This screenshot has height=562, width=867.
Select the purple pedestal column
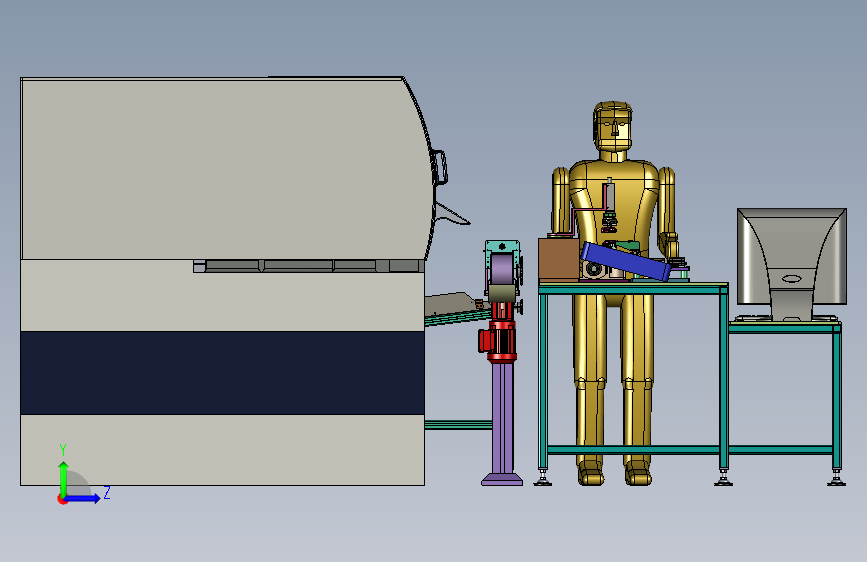[502, 418]
